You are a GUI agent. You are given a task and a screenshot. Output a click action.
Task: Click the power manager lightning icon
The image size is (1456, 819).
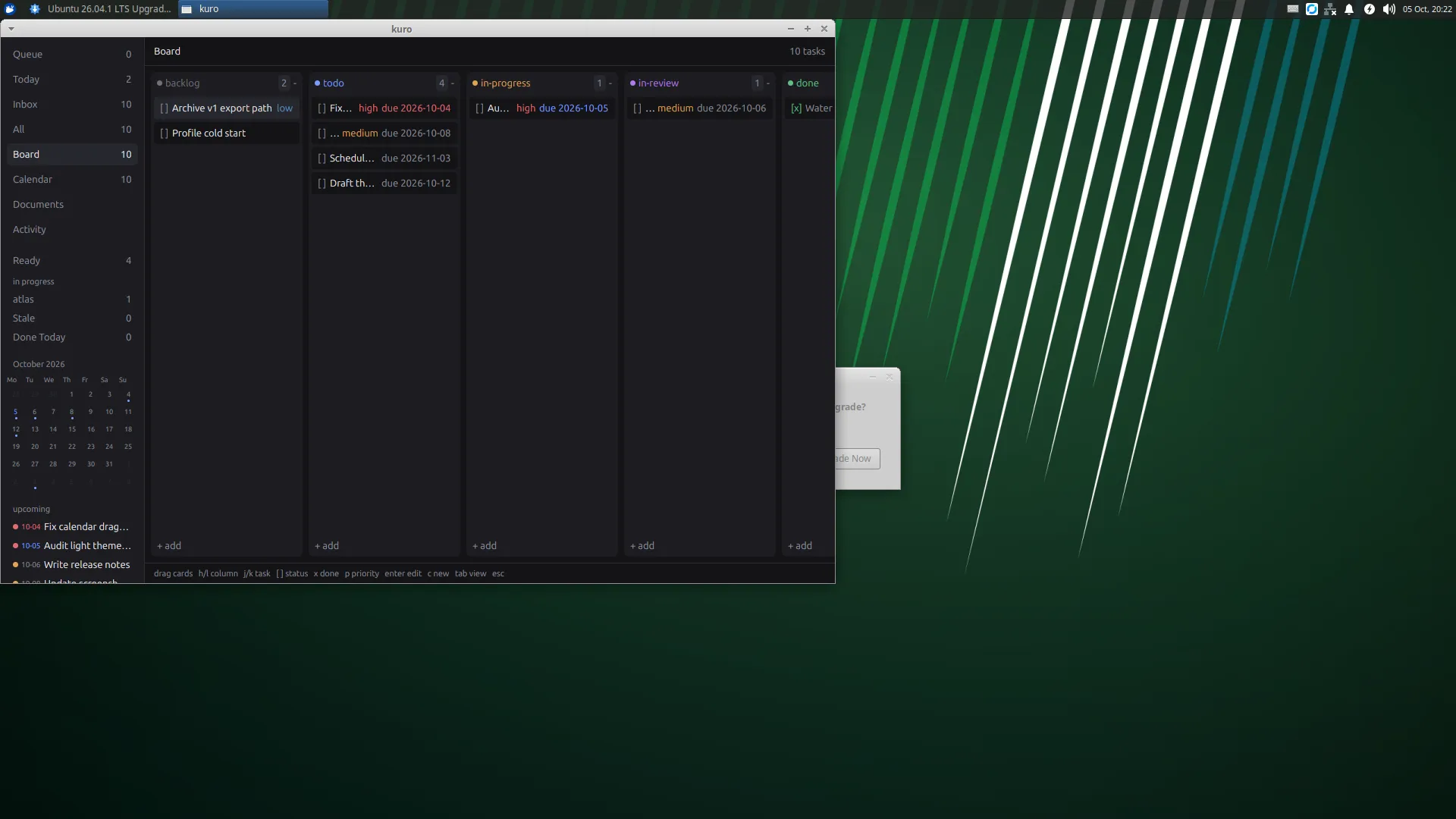(1369, 9)
